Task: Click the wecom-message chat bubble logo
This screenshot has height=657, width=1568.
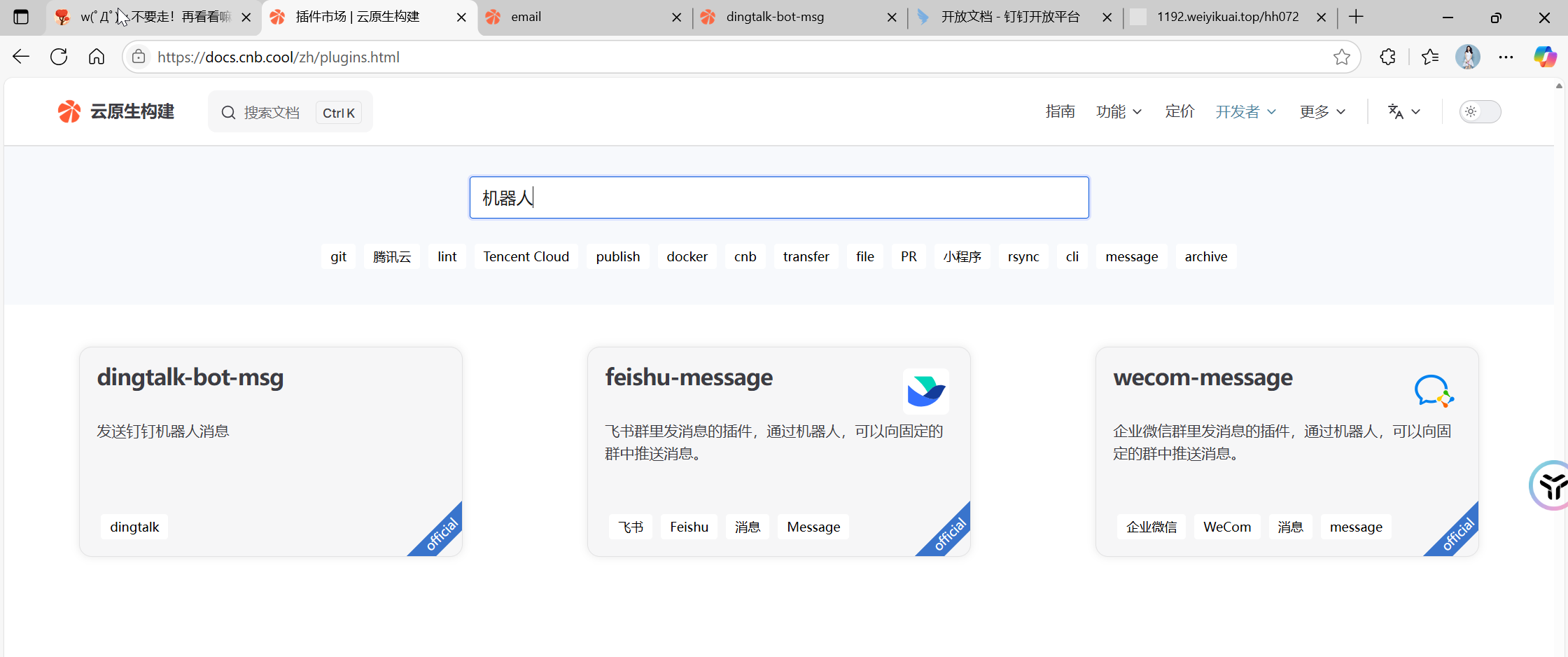Action: pos(1434,391)
